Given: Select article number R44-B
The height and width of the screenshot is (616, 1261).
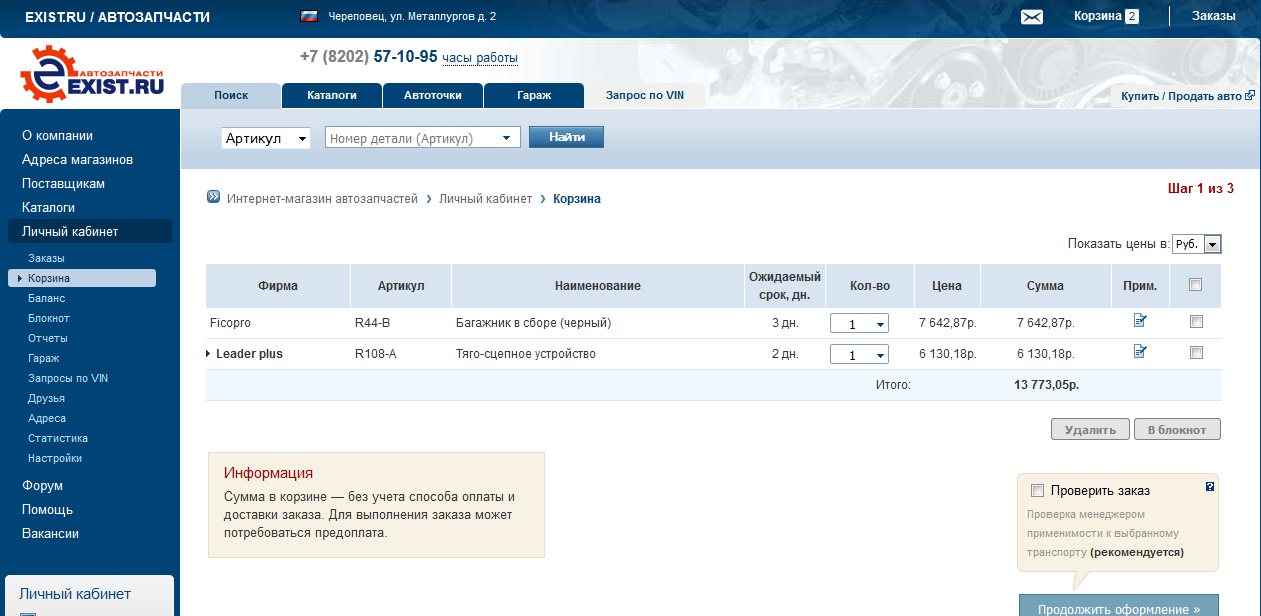Looking at the screenshot, I should 372,323.
